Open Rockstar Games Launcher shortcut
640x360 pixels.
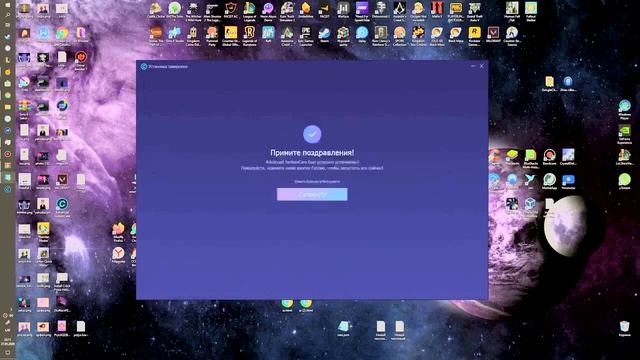click(474, 36)
